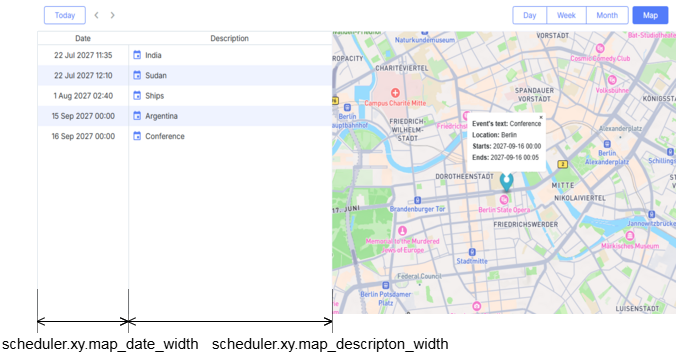676x360 pixels.
Task: Click the Brandenburger Tor station icon
Action: tap(417, 200)
